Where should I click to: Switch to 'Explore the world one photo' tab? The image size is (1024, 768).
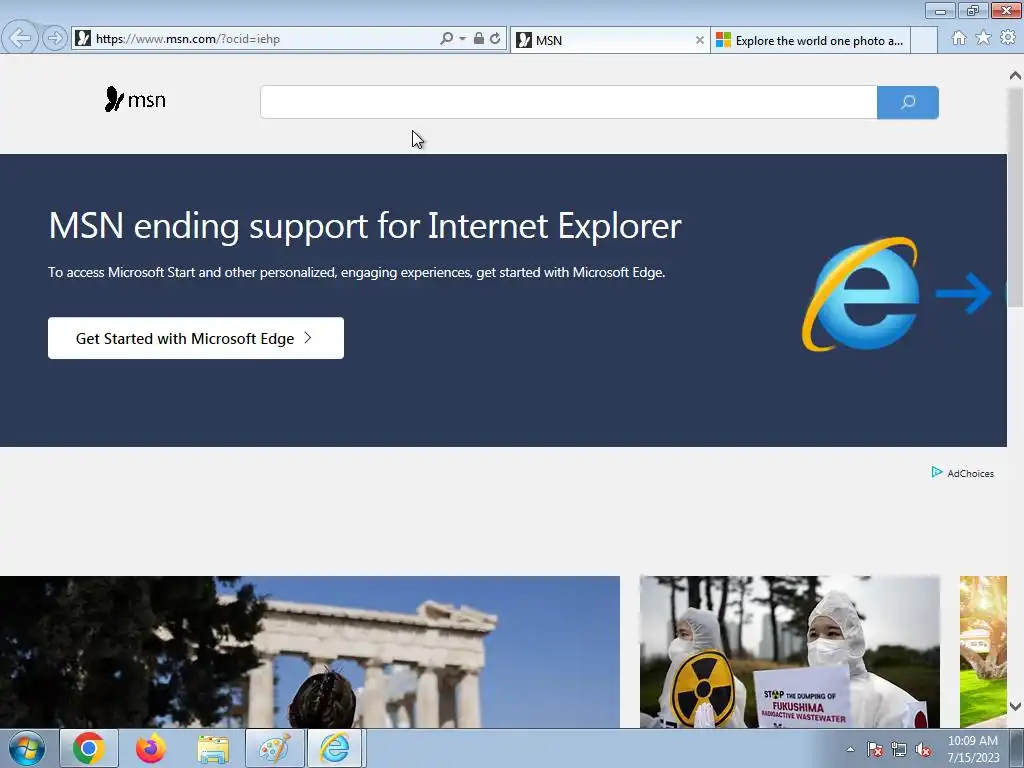[x=810, y=40]
